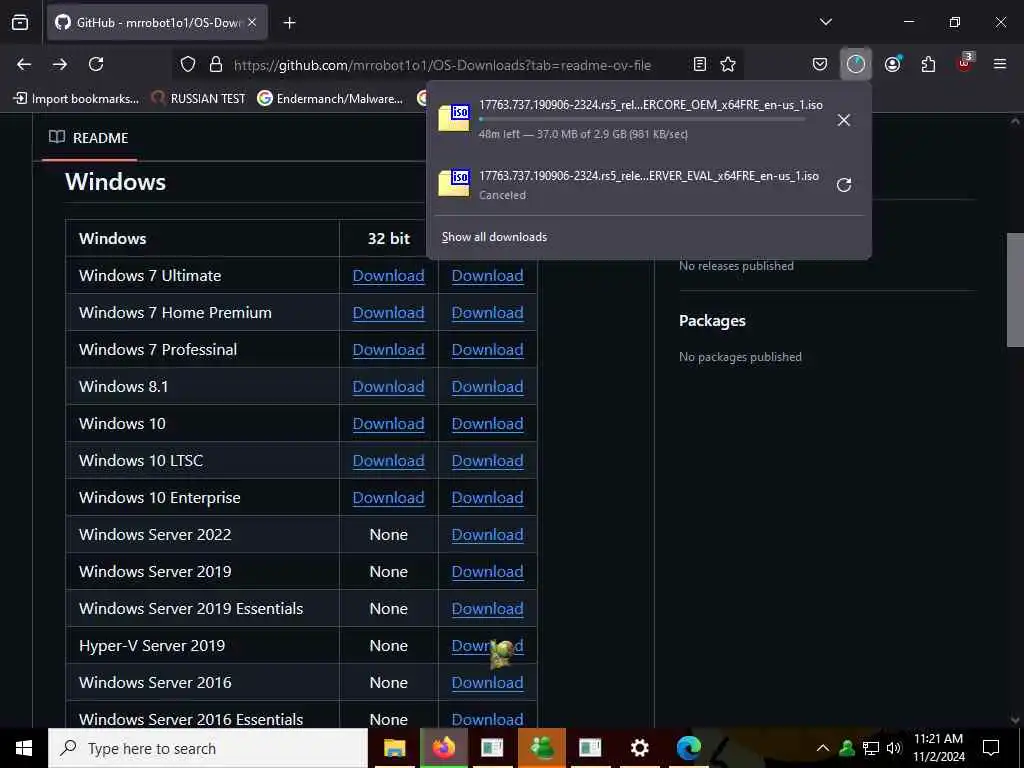Download Windows 7 Professinal 32 bit
This screenshot has width=1024, height=768.
pyautogui.click(x=389, y=349)
